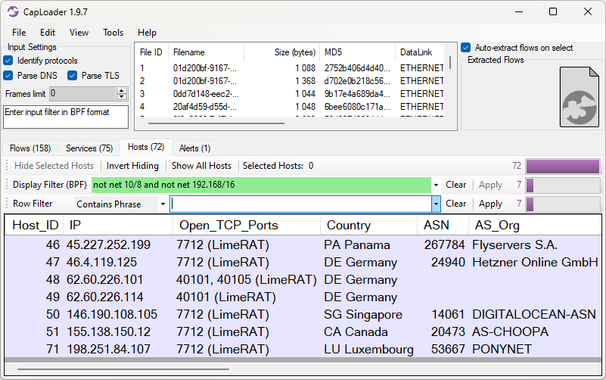
Task: Select file row with MD5 2752b406d4d40
Action: (291, 68)
